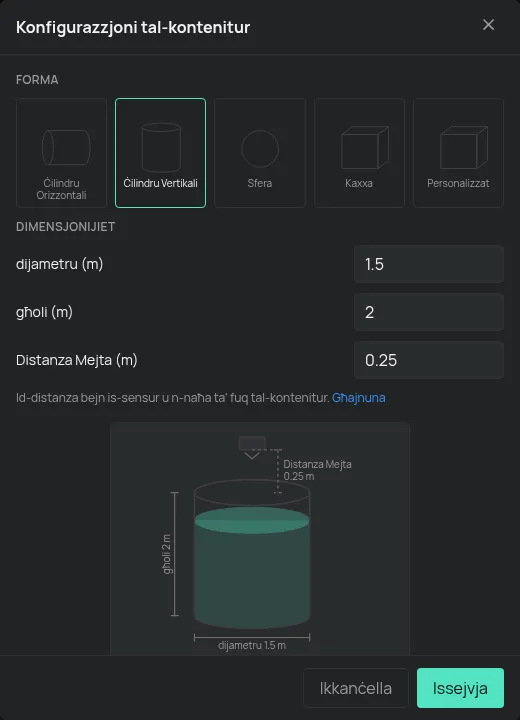Click the 'għoli (m)' label
520x720 pixels.
click(45, 312)
